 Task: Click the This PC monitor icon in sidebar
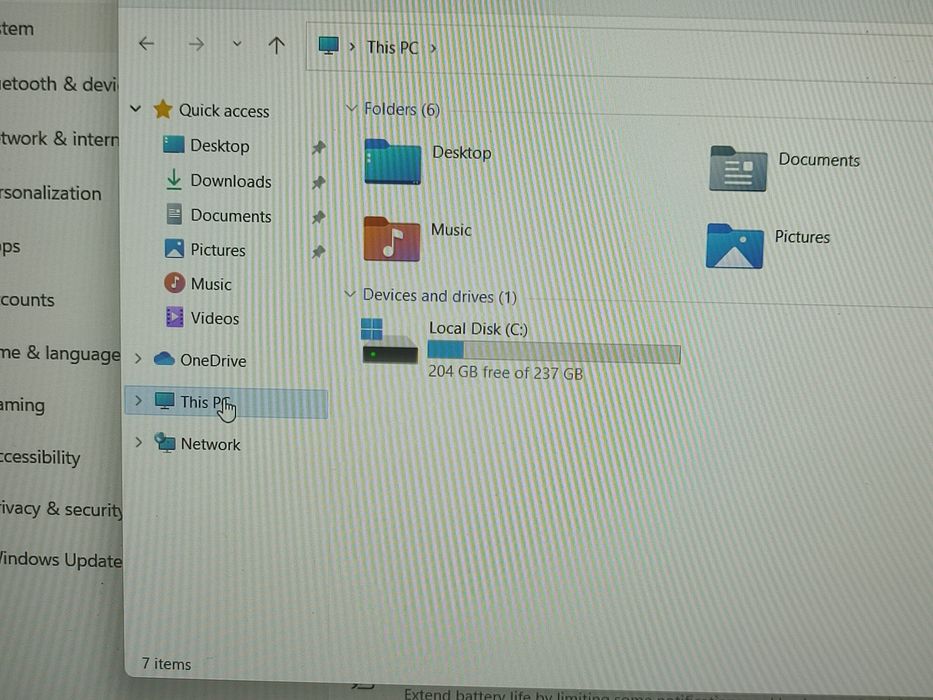pos(165,401)
